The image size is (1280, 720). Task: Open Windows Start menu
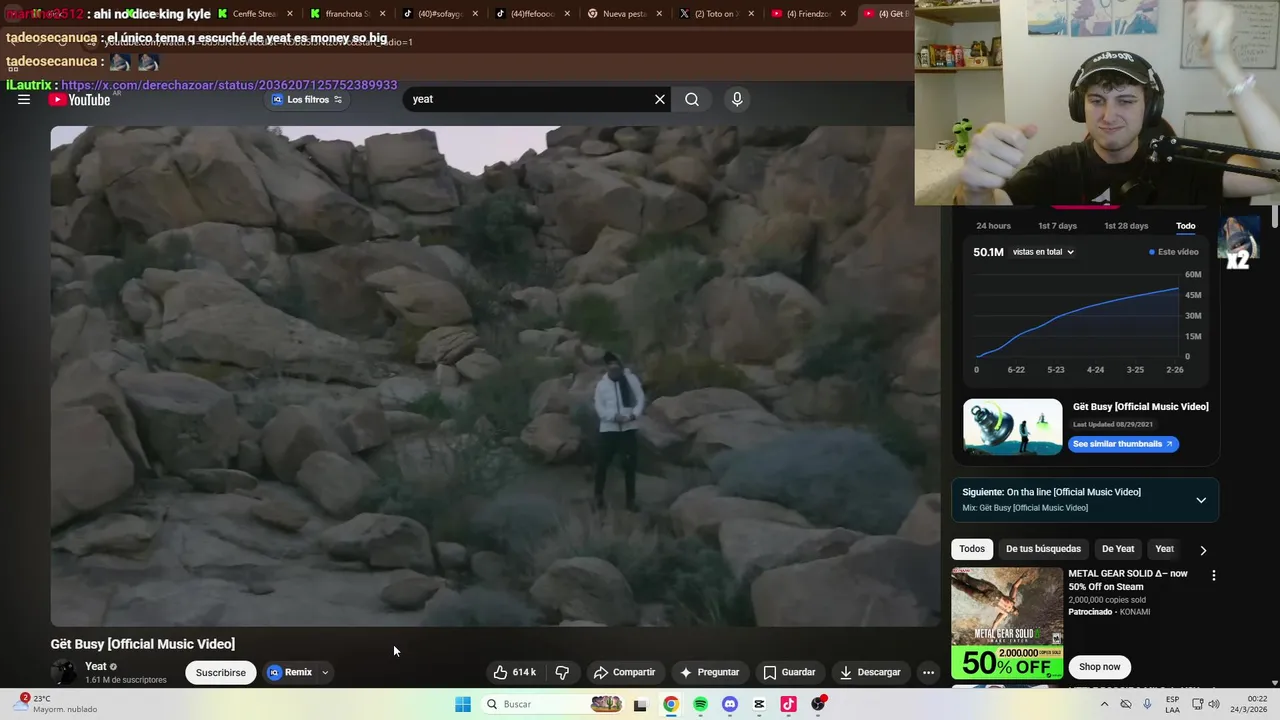tap(463, 704)
